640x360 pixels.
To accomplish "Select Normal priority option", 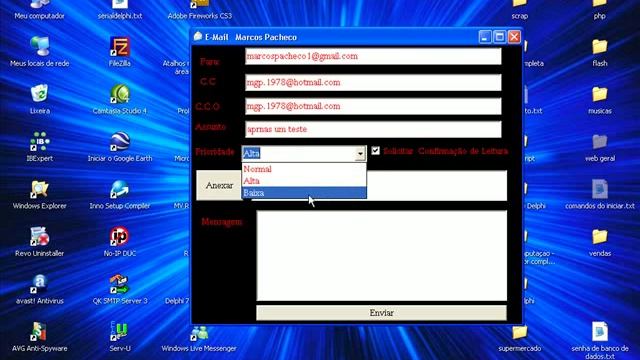I will click(304, 169).
